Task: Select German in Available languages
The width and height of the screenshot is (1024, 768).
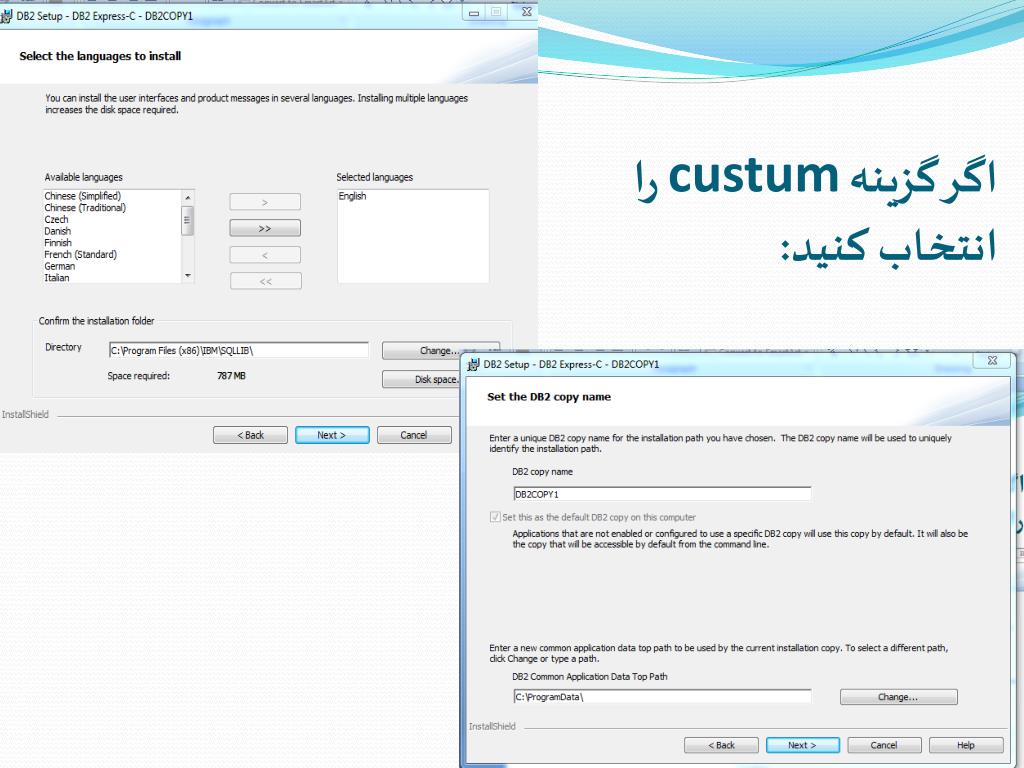Action: pyautogui.click(x=59, y=266)
